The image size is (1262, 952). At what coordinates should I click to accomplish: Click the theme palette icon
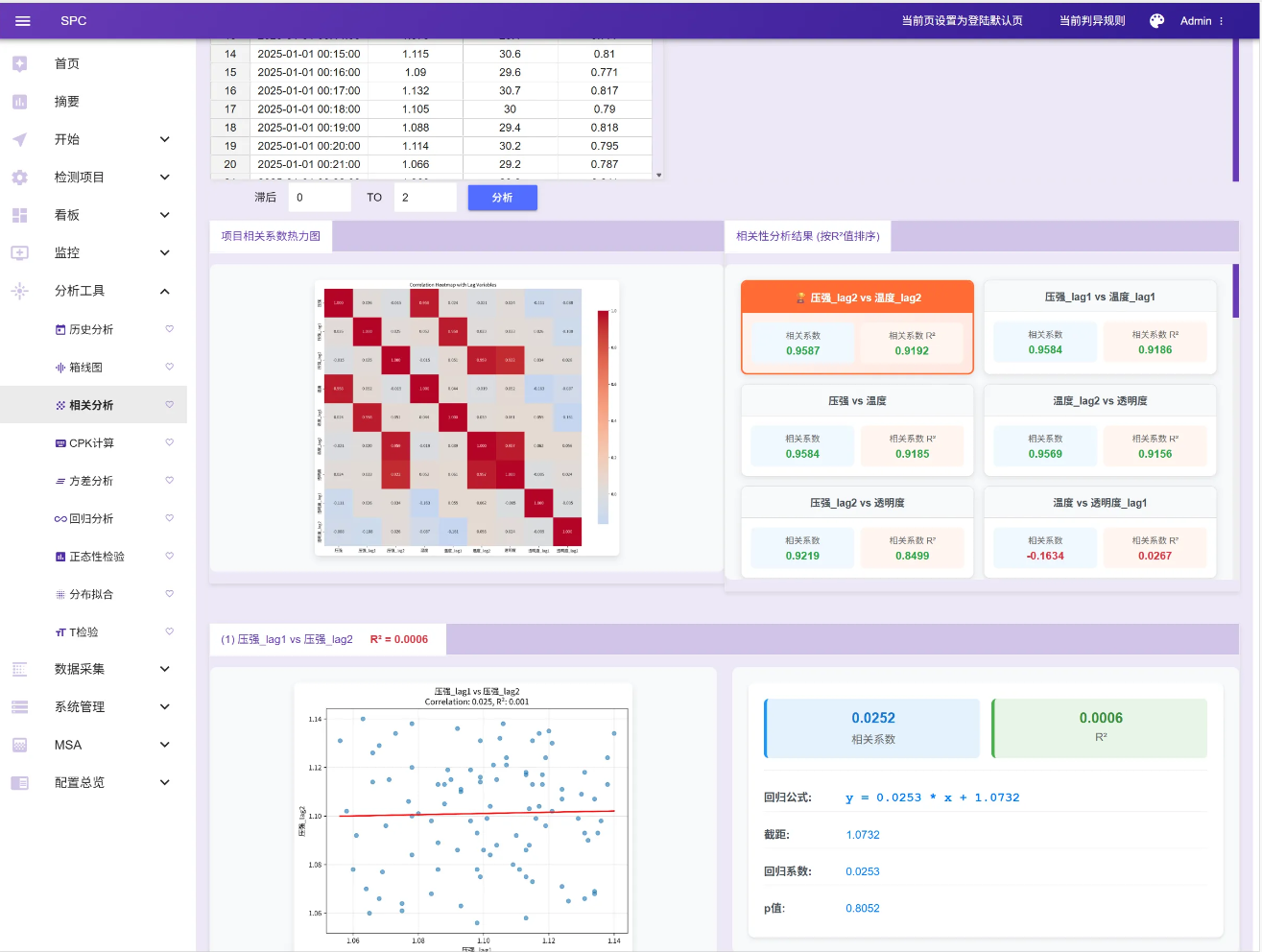click(x=1156, y=20)
